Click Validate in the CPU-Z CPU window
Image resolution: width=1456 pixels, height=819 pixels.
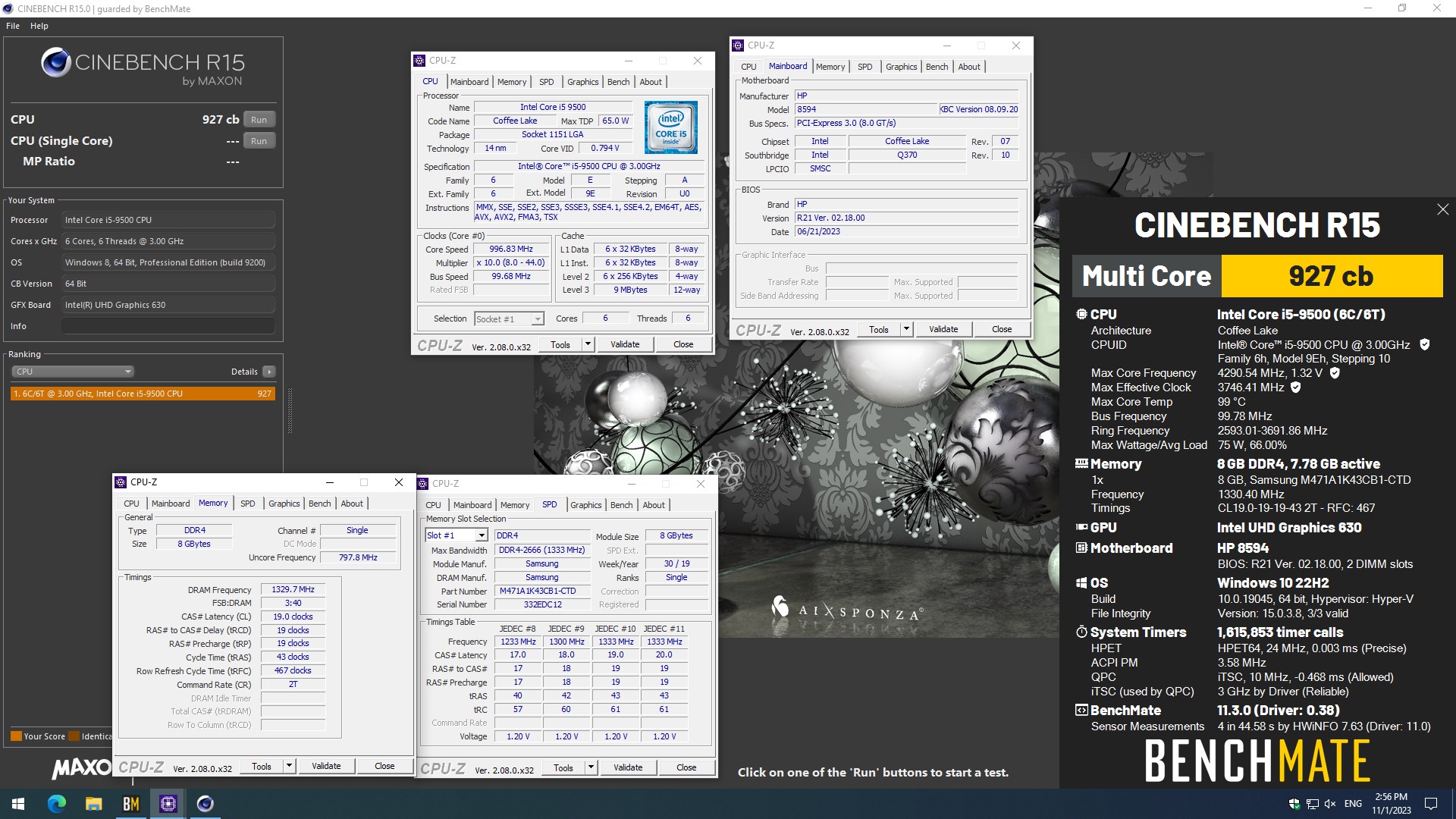pos(625,344)
